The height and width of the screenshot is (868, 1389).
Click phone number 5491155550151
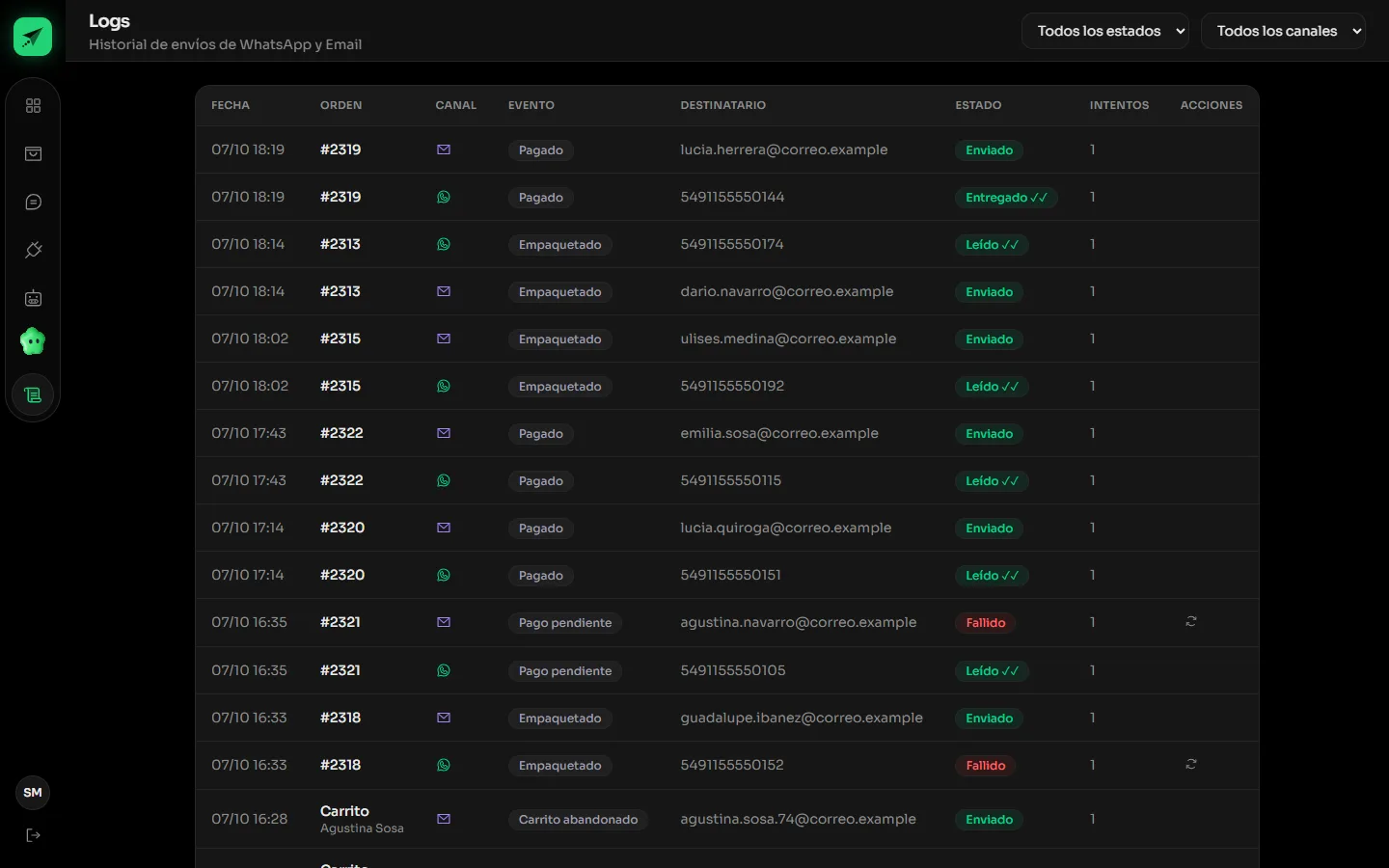coord(730,575)
